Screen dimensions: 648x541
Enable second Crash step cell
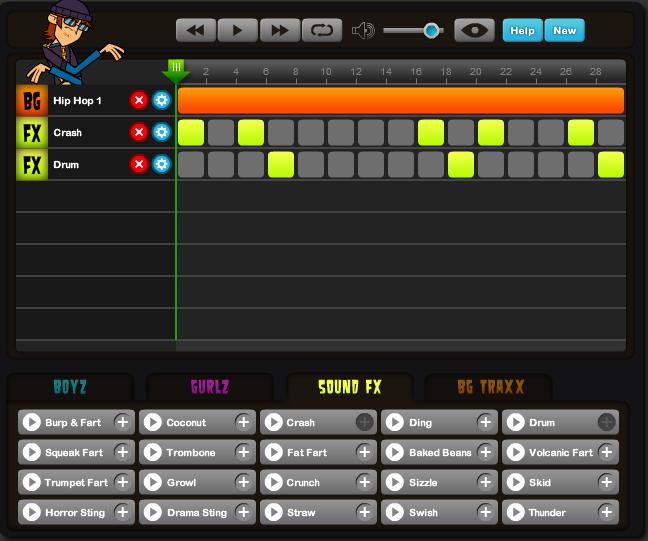(x=221, y=133)
